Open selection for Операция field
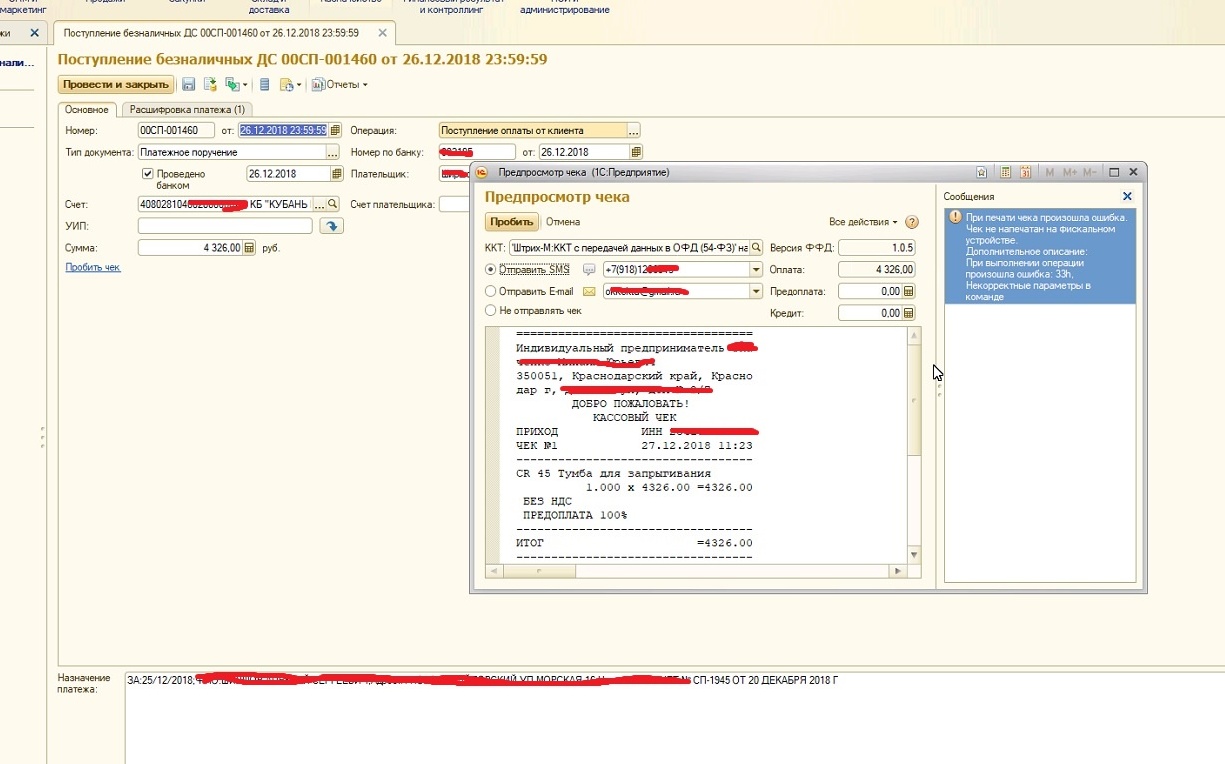1225x764 pixels. (x=634, y=130)
